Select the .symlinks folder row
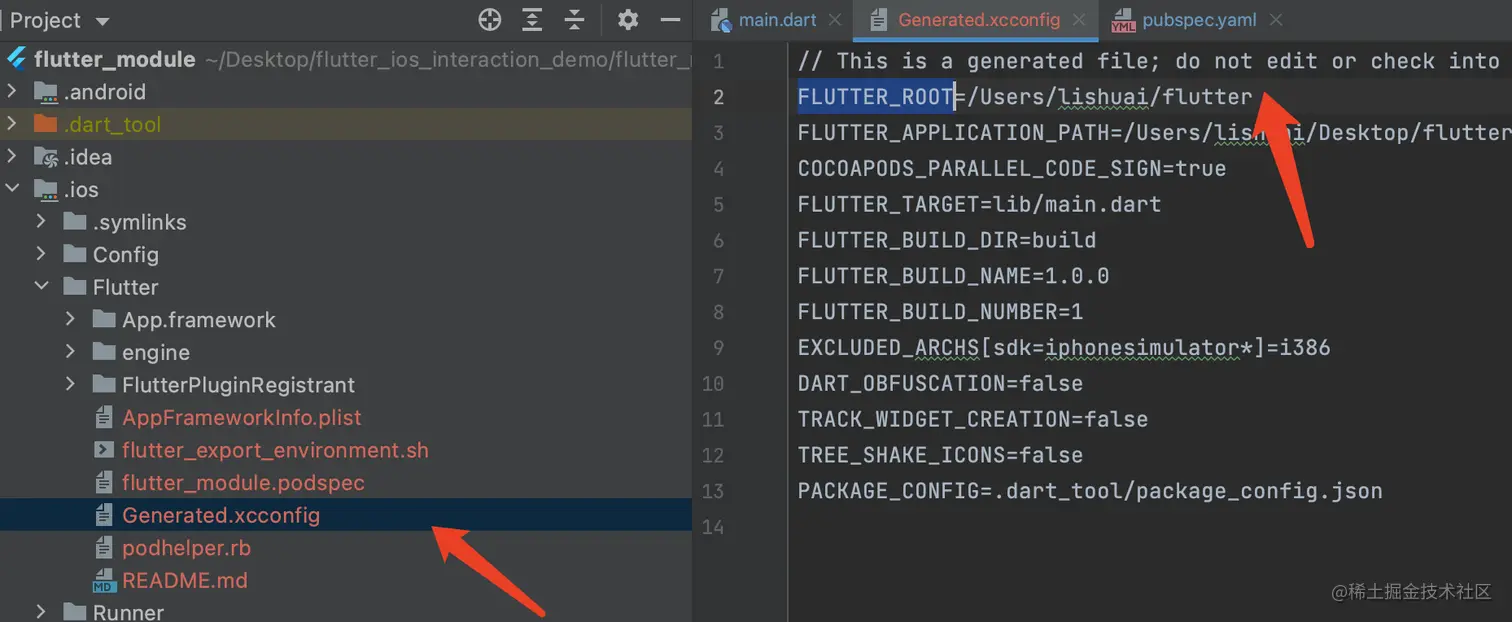Image resolution: width=1512 pixels, height=622 pixels. click(346, 222)
